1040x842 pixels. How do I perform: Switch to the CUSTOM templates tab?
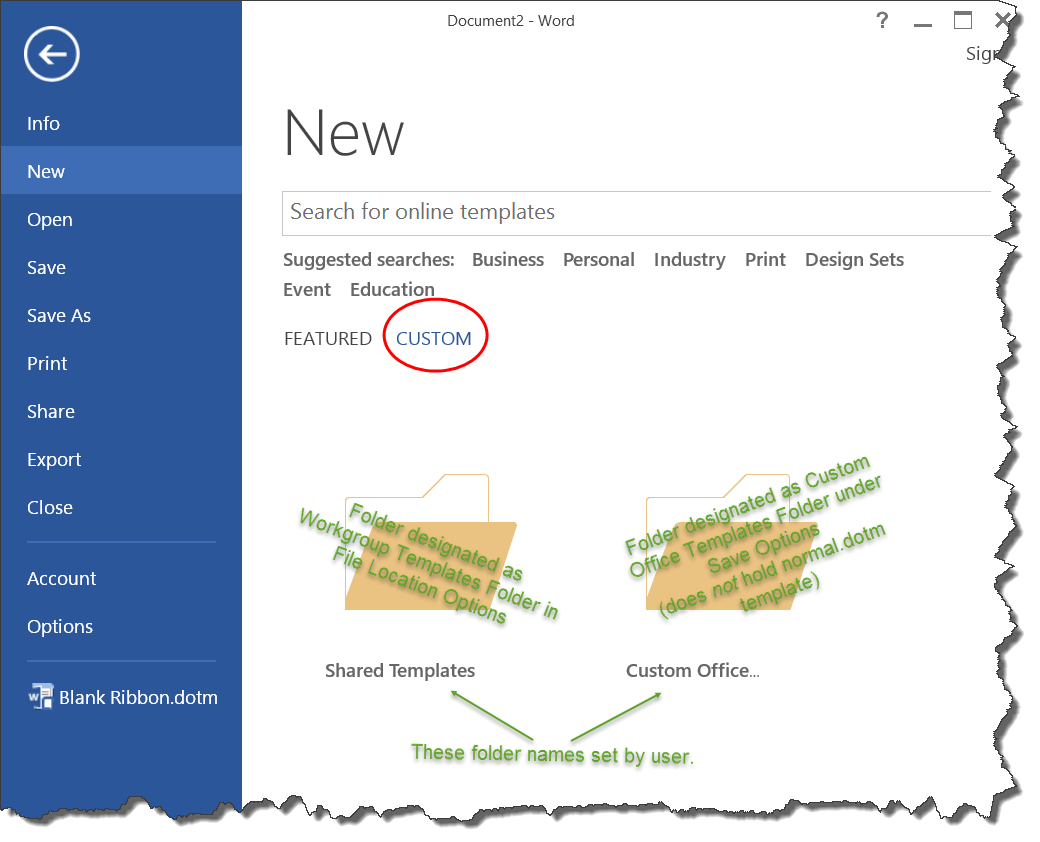click(433, 338)
